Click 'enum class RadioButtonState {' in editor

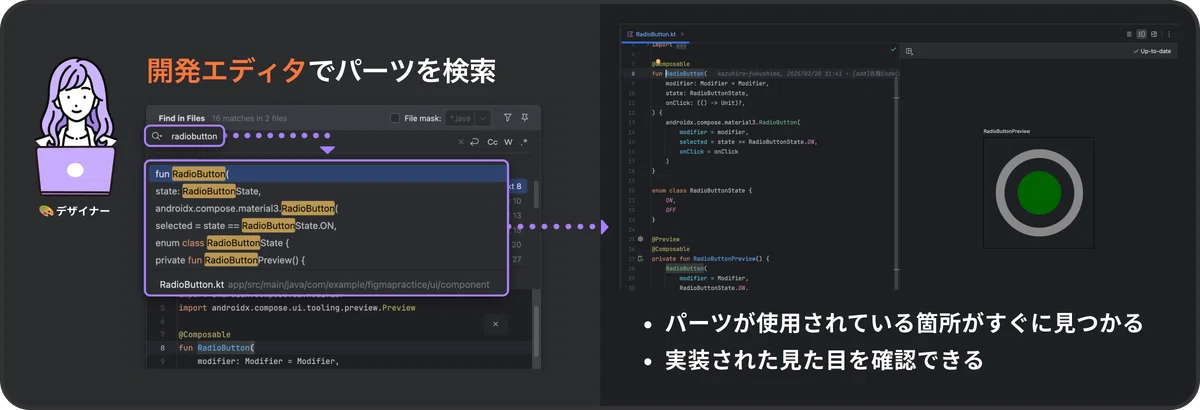[701, 189]
